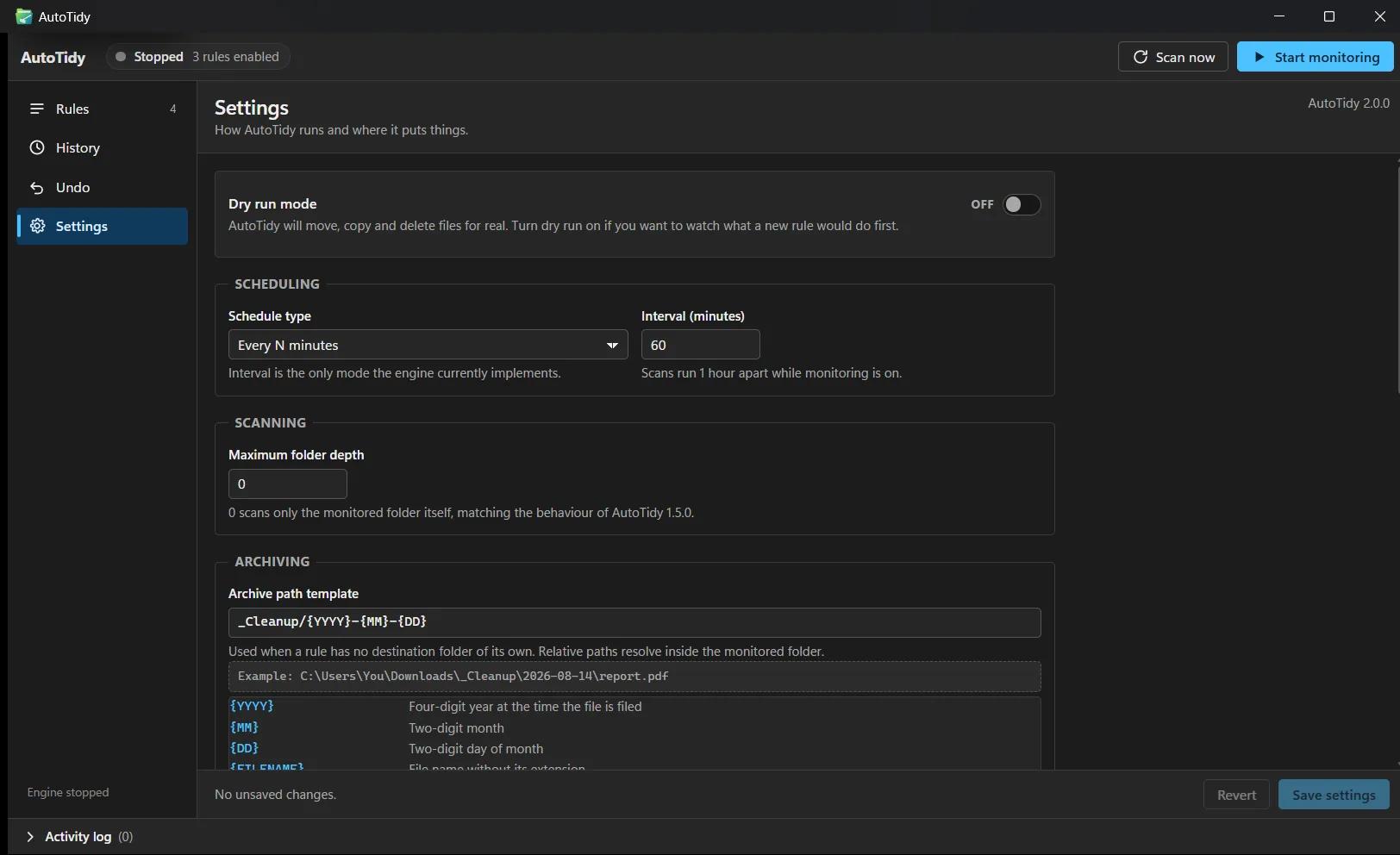
Task: Click the Revert button
Action: coord(1236,795)
